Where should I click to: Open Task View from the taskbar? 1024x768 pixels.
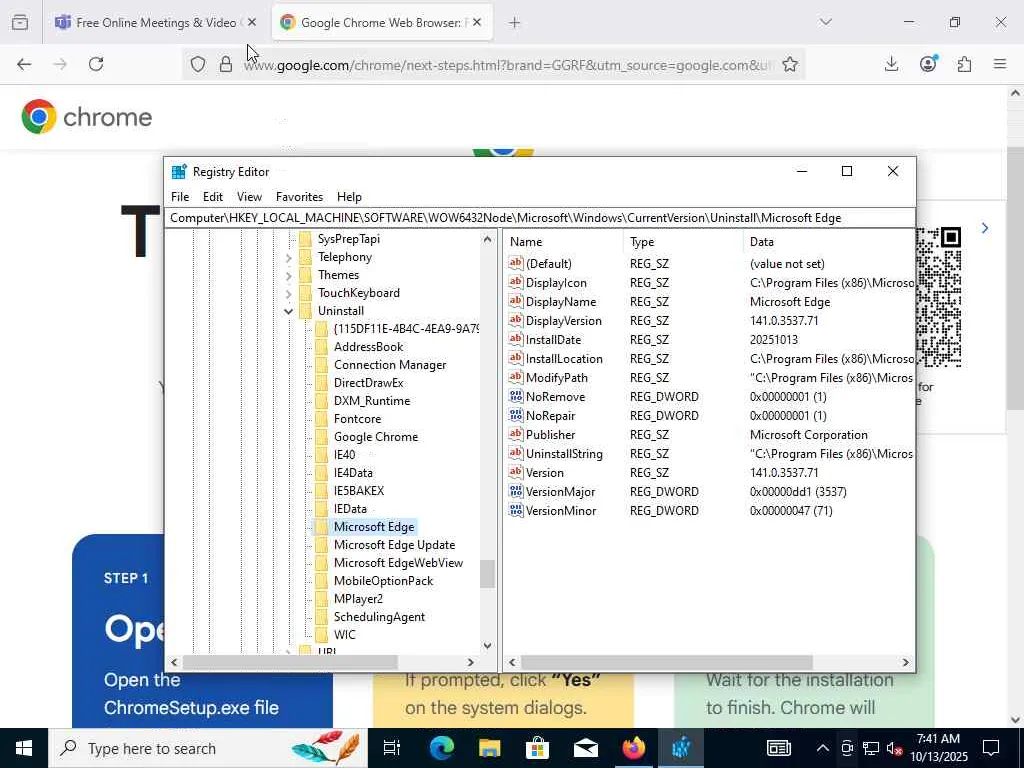click(x=392, y=748)
